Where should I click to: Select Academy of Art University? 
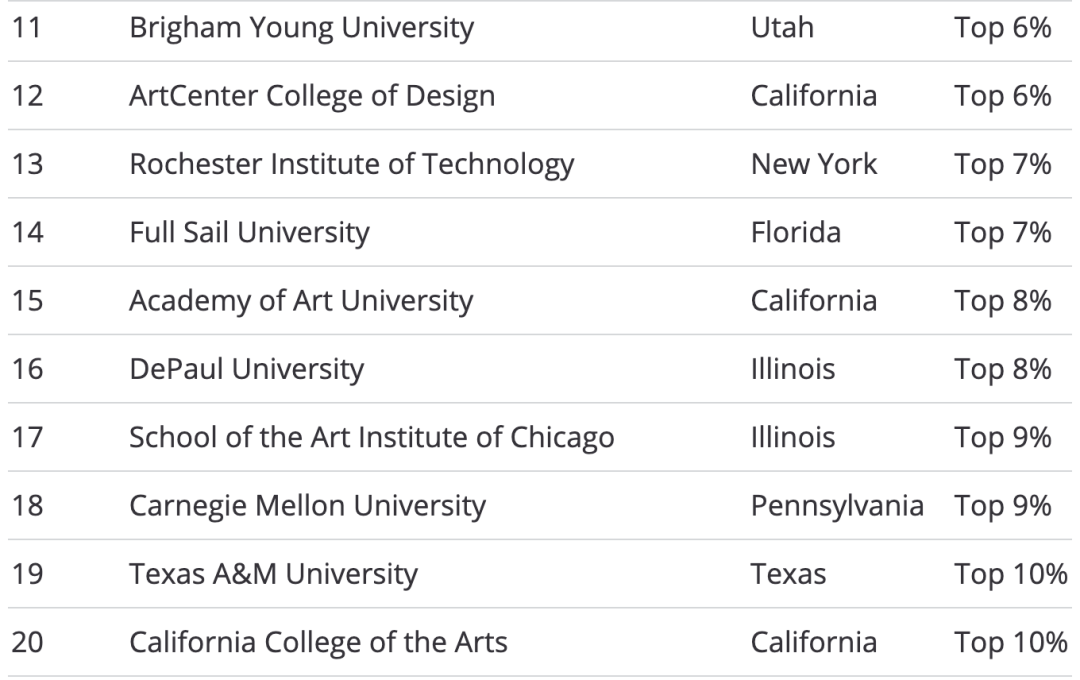[x=301, y=302]
